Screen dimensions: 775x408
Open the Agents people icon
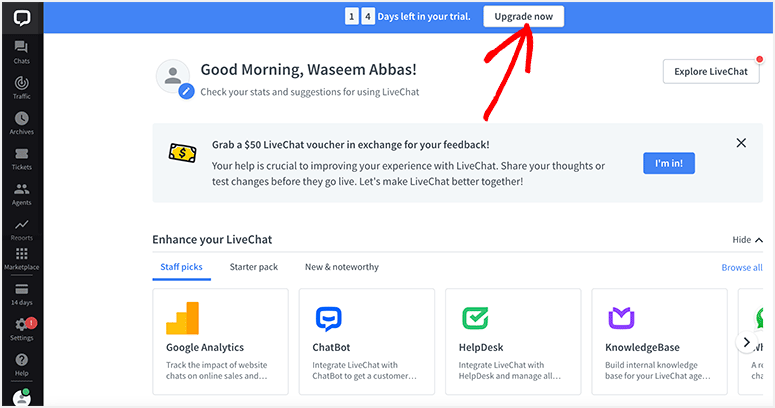click(x=21, y=188)
